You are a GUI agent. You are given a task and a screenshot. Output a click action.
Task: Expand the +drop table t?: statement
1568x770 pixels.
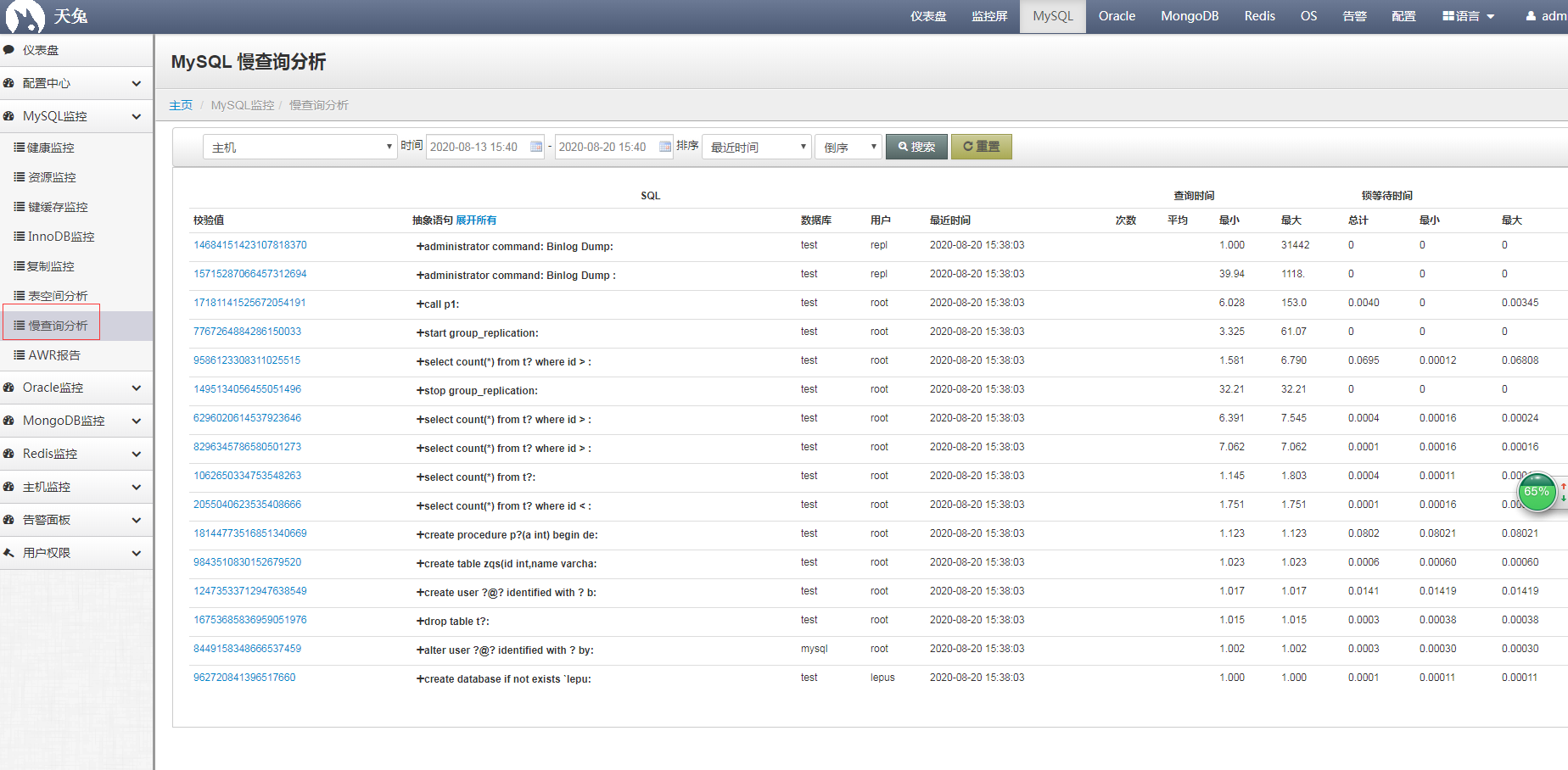(x=453, y=622)
